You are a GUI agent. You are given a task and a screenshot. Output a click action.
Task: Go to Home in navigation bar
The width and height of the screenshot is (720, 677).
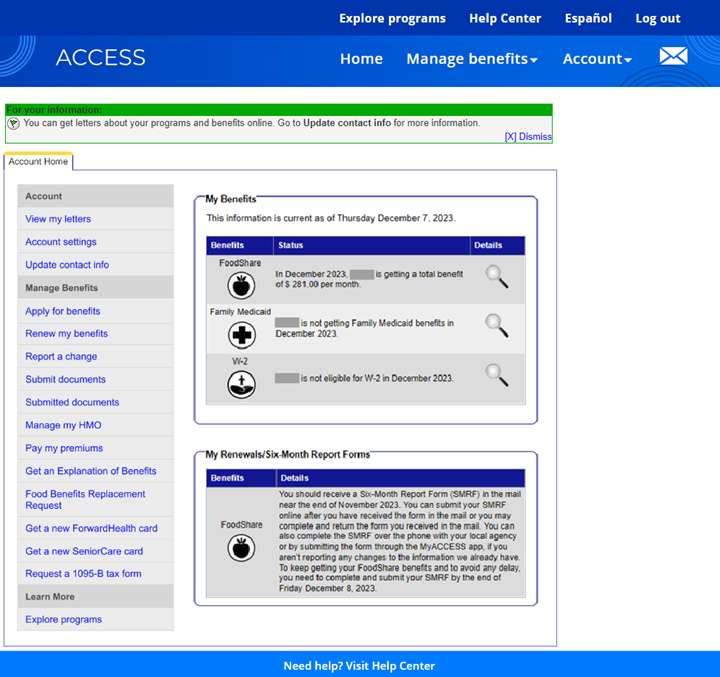pos(361,59)
